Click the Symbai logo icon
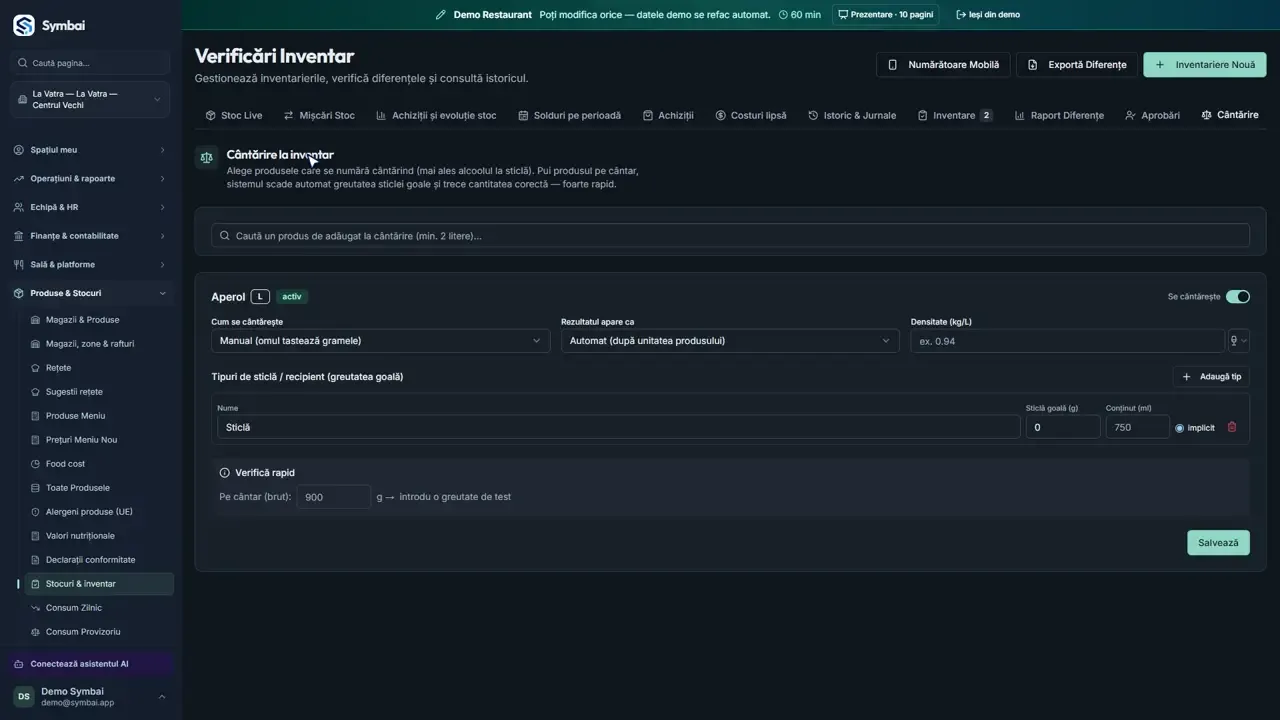The width and height of the screenshot is (1280, 720). (x=24, y=25)
